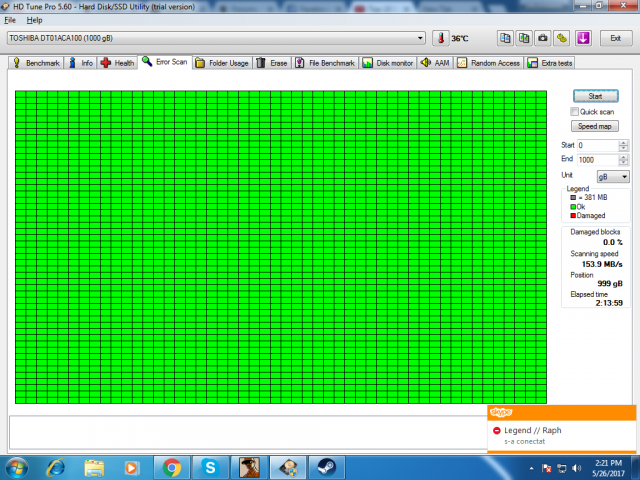Open Steam from the taskbar

[x=326, y=466]
